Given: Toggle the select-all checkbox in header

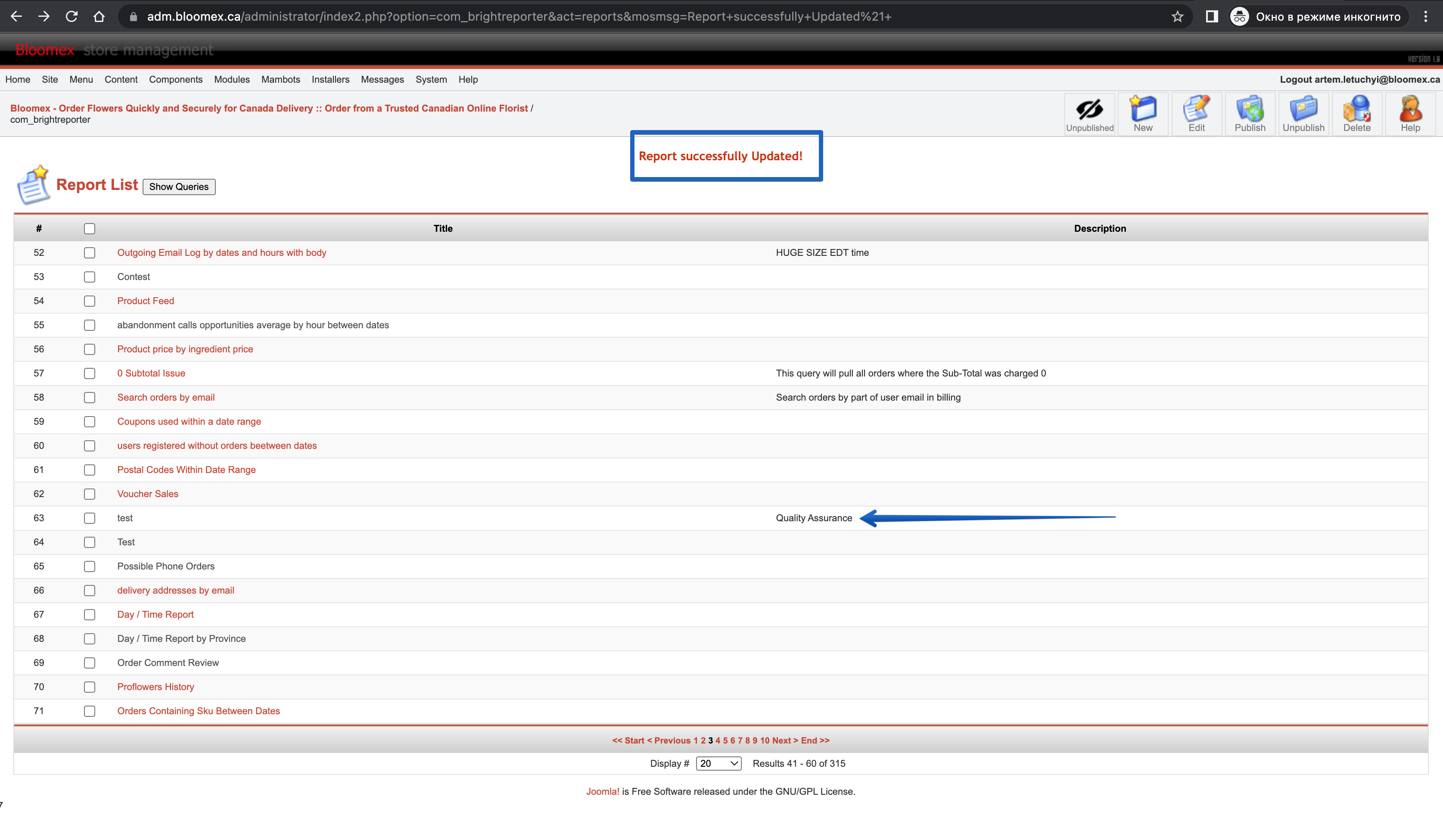Looking at the screenshot, I should 89,228.
